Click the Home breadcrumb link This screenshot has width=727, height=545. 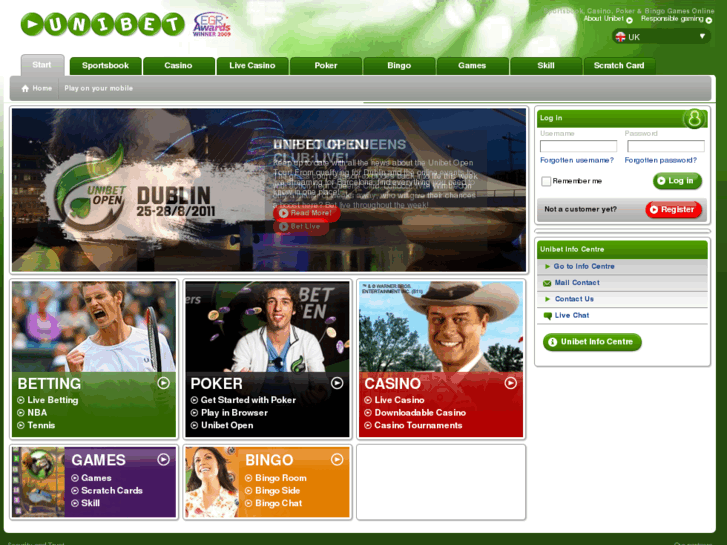[42, 88]
